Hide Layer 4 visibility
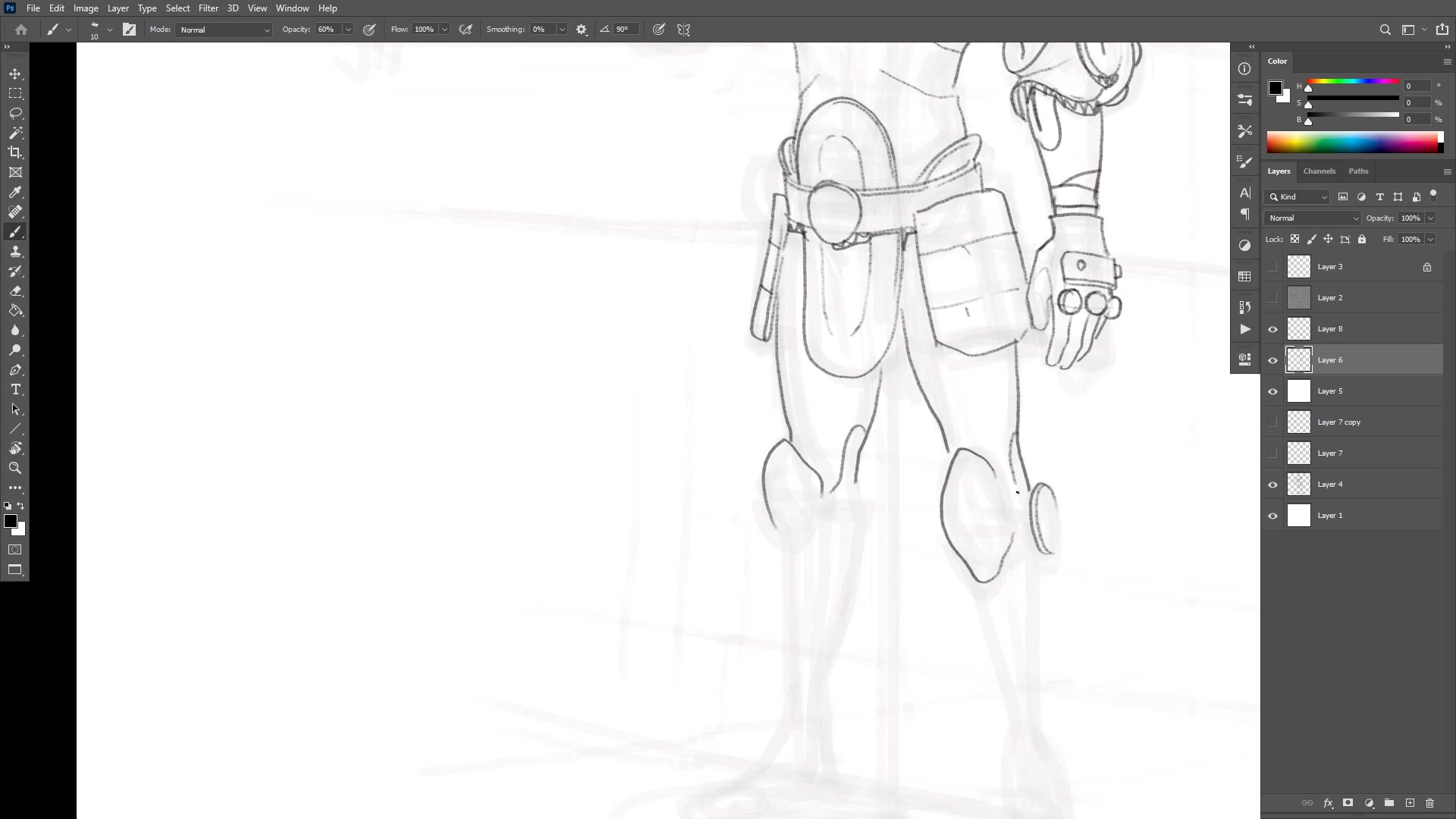This screenshot has height=819, width=1456. point(1272,485)
